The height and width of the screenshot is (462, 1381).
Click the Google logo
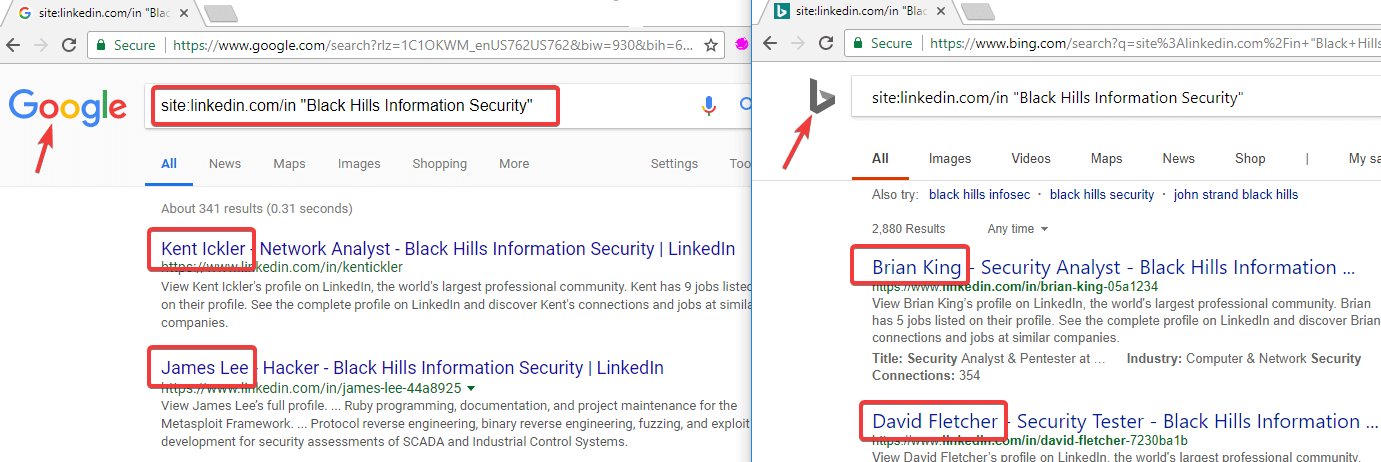click(68, 107)
